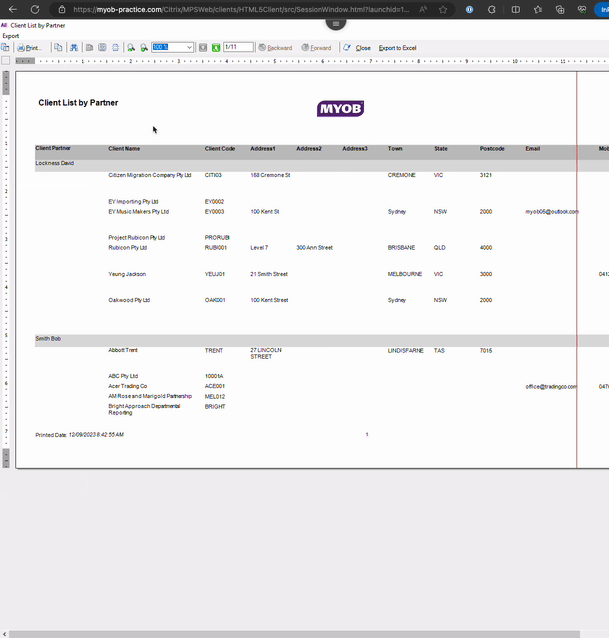Open the Export menu

[10, 35]
